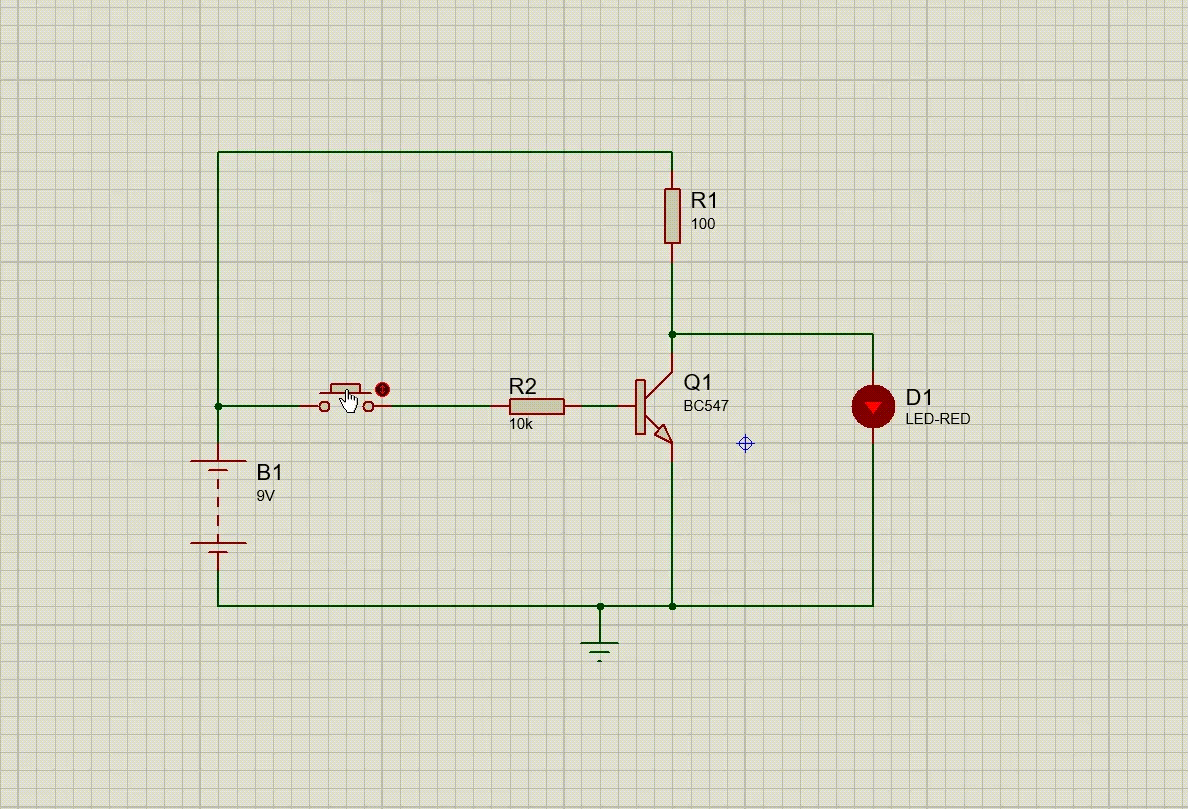Click the emitter arrow of transistor Q1
1188x809 pixels.
663,432
